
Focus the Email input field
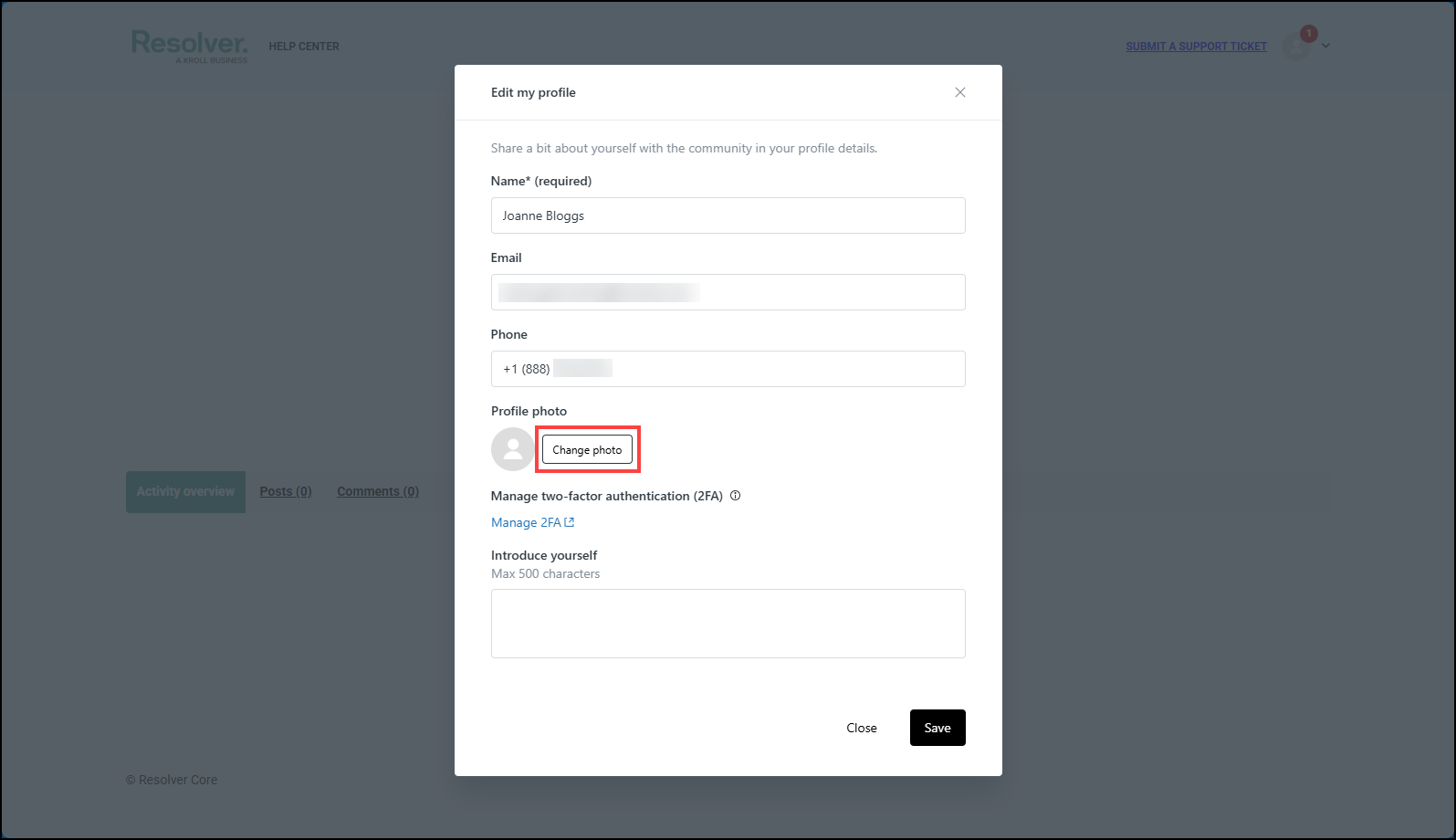click(x=728, y=292)
